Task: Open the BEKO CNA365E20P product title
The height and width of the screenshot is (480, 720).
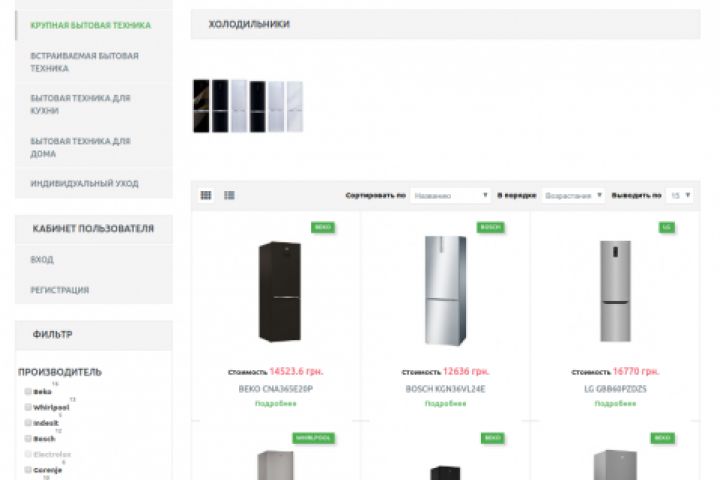Action: point(276,389)
